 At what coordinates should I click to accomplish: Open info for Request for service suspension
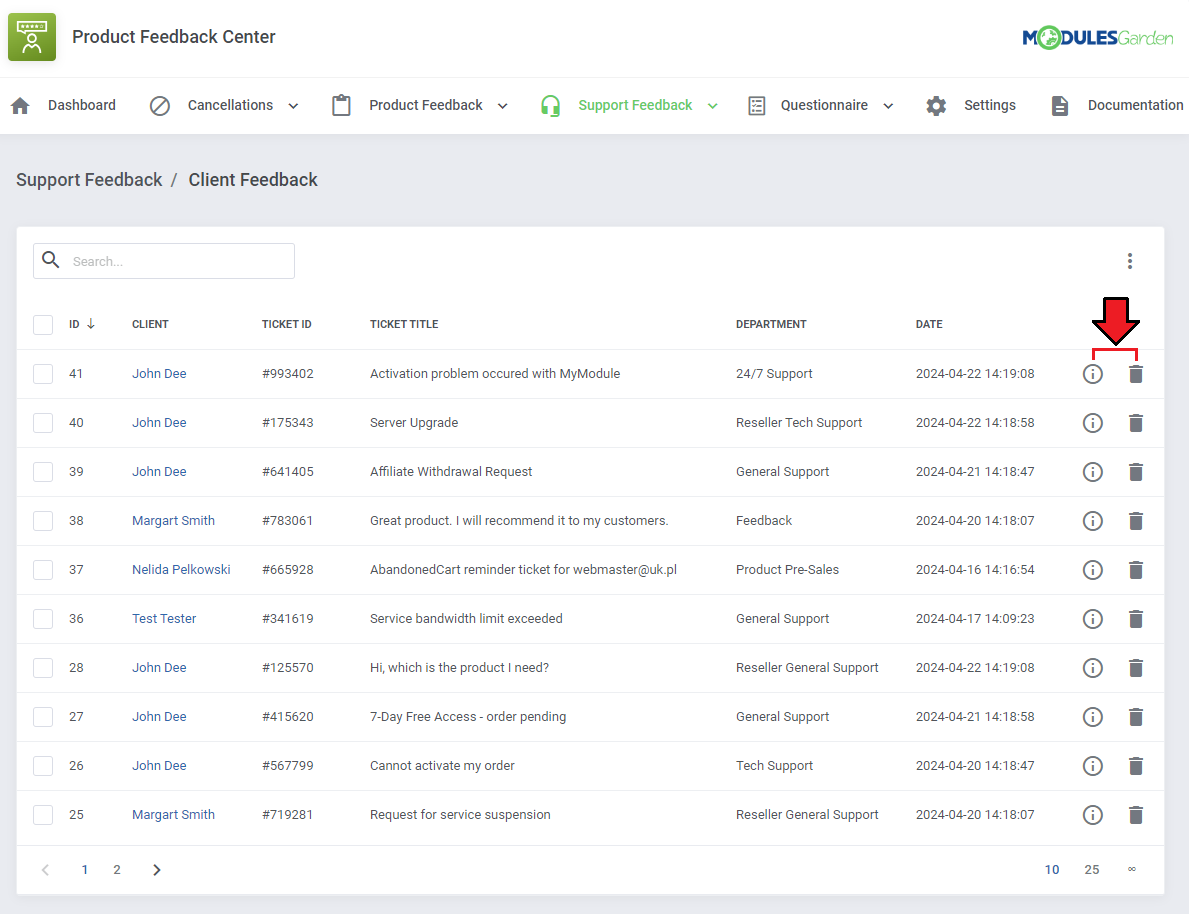tap(1092, 815)
